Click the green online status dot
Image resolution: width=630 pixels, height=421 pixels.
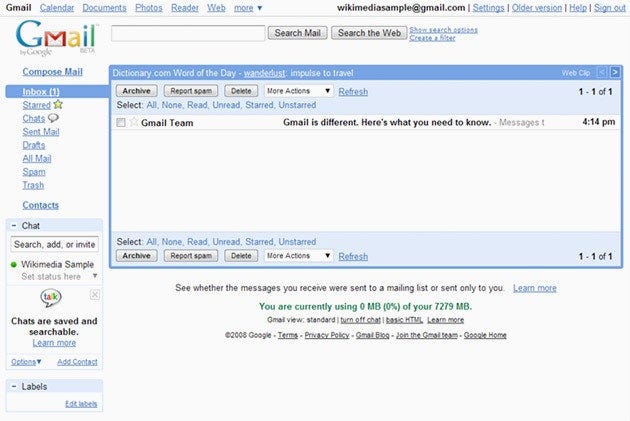point(14,264)
